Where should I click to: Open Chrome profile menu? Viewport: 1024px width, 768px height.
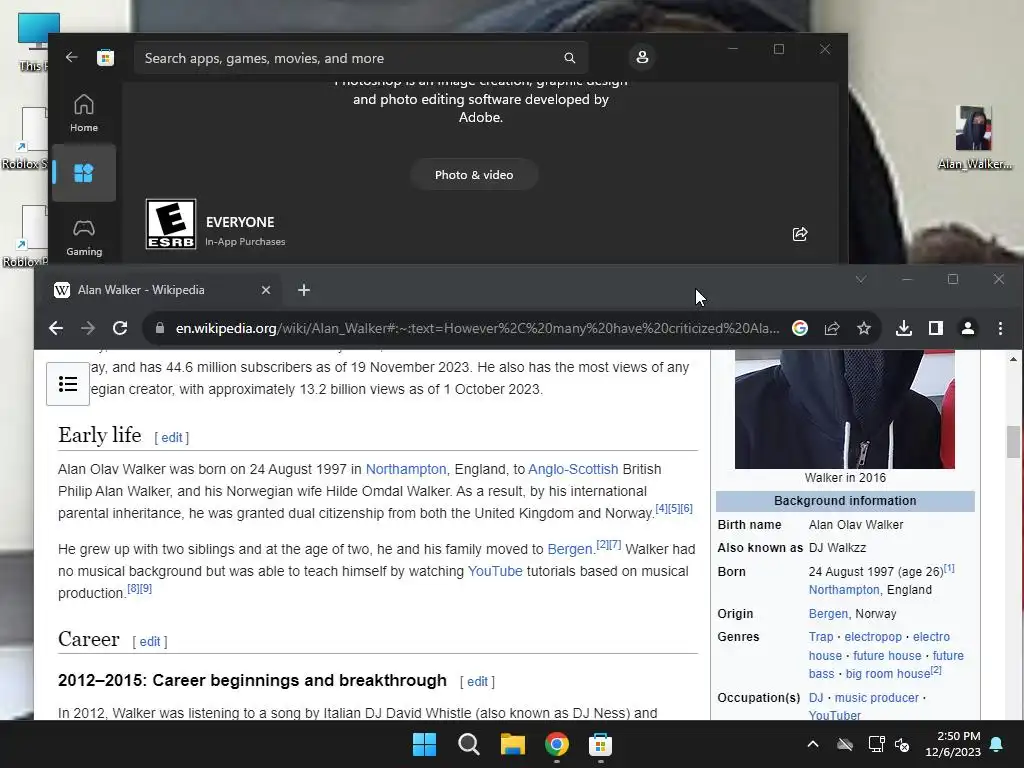pyautogui.click(x=968, y=328)
